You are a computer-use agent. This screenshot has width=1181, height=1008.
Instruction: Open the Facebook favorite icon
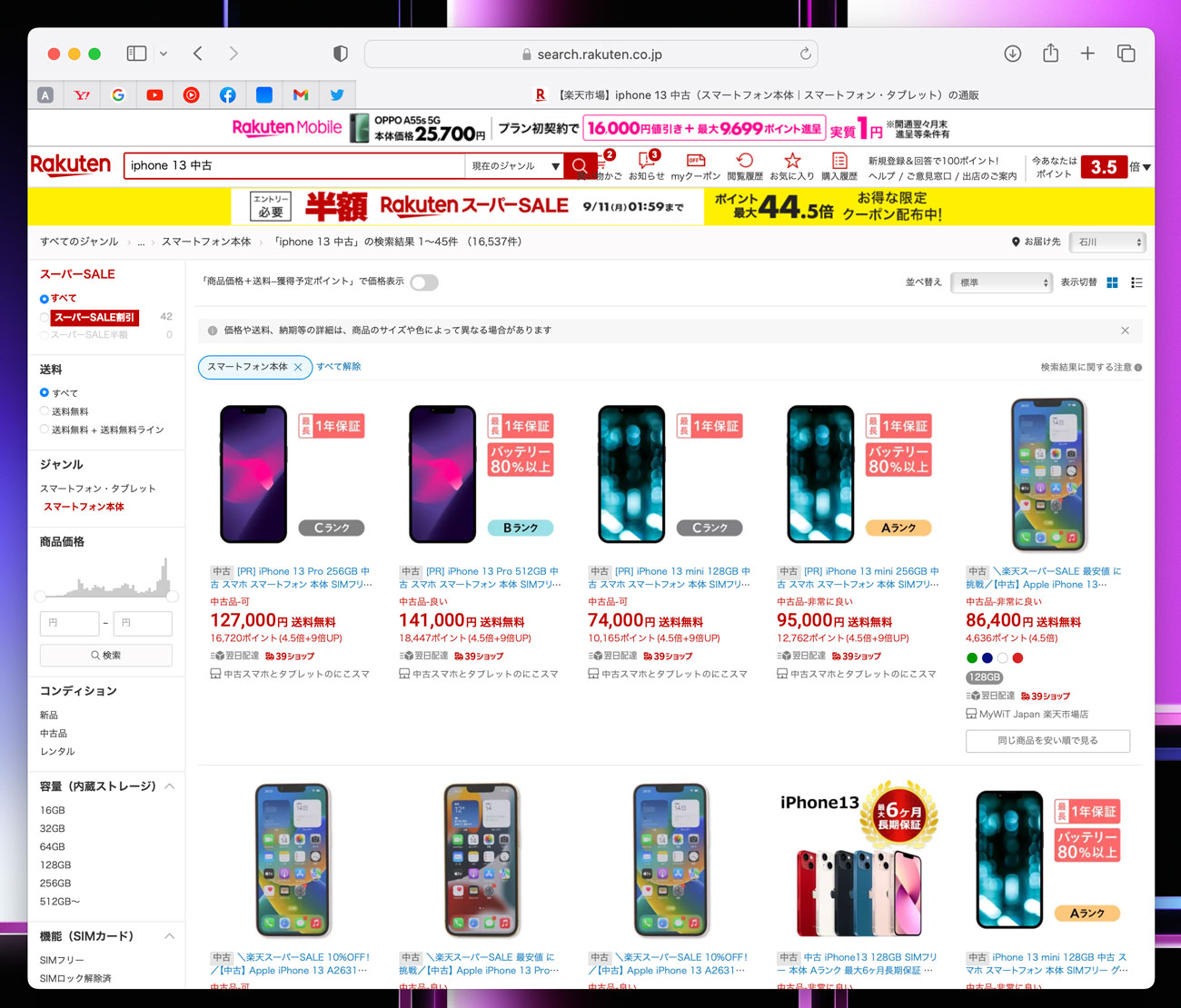pos(227,94)
